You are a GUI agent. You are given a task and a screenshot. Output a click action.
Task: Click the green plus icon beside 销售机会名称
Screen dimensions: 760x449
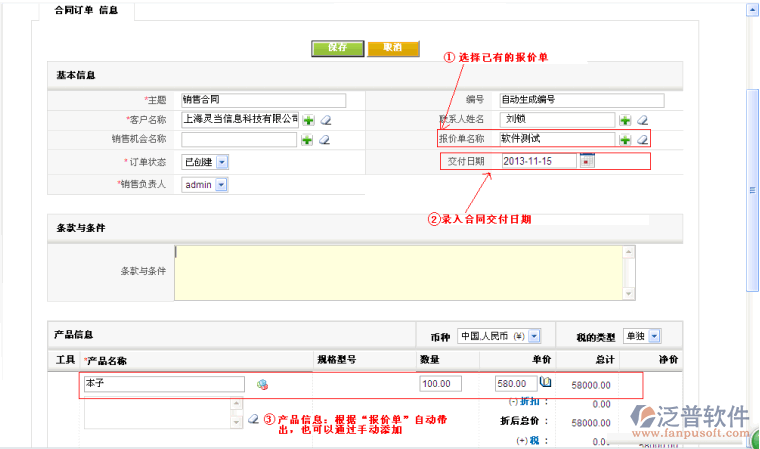(309, 140)
